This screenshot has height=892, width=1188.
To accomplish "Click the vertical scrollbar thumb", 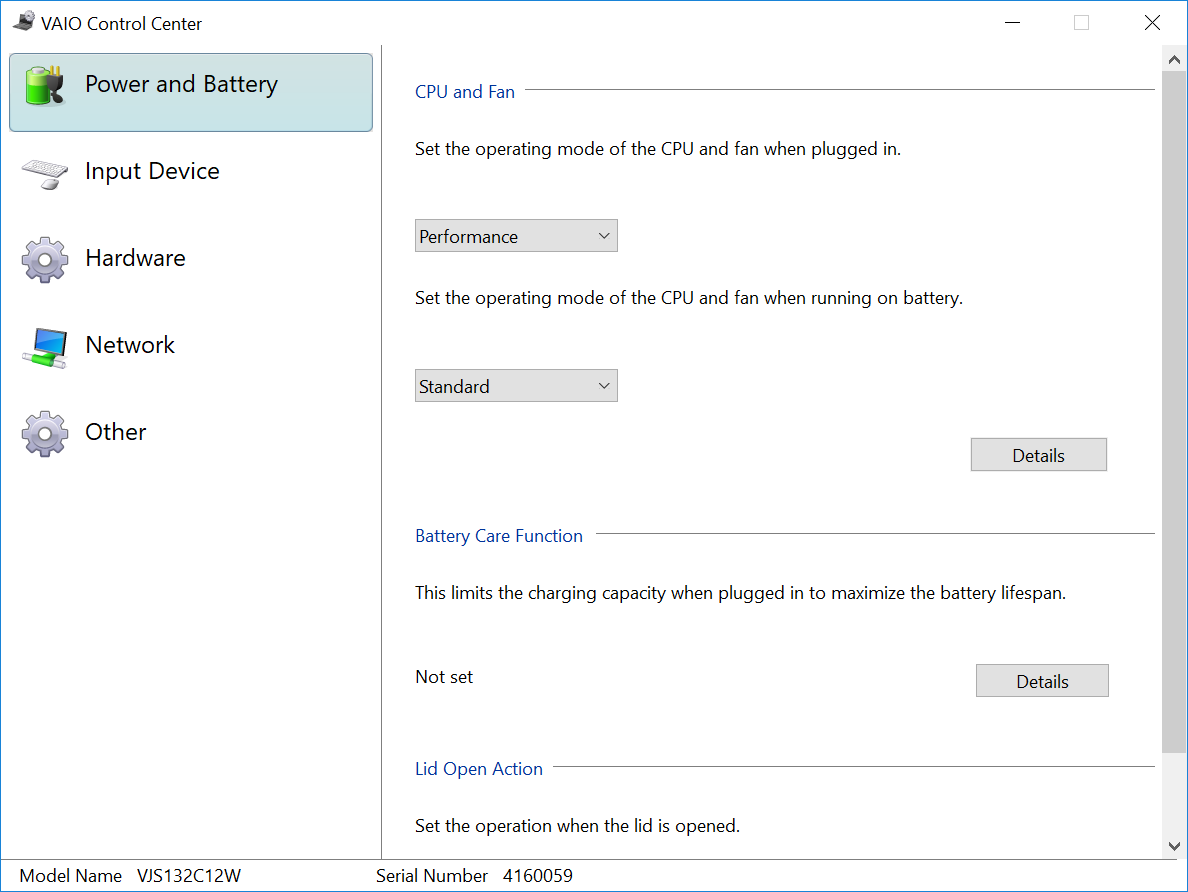I will 1174,412.
